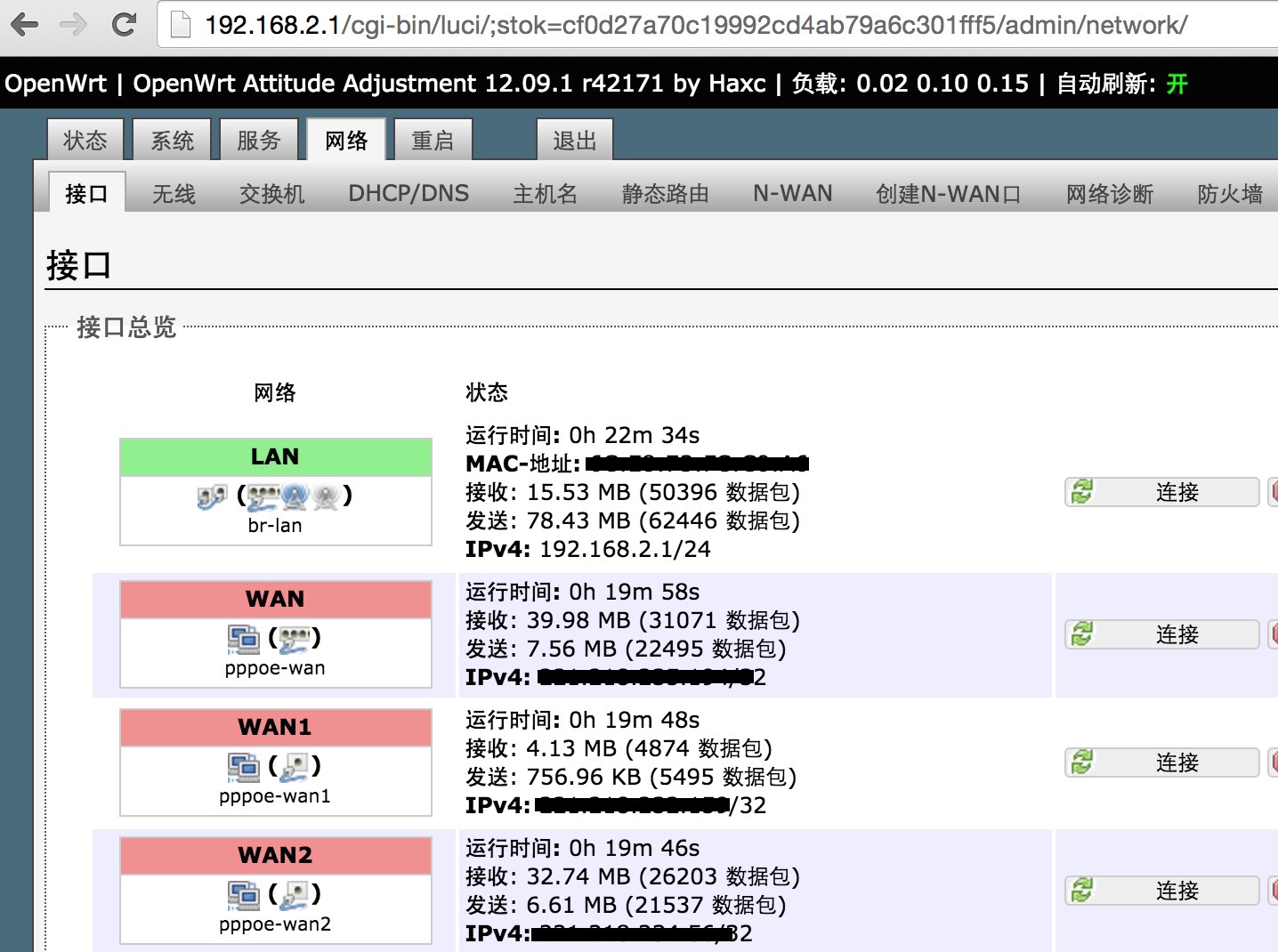Reconnect WAN with 连接 button

coord(1162,634)
